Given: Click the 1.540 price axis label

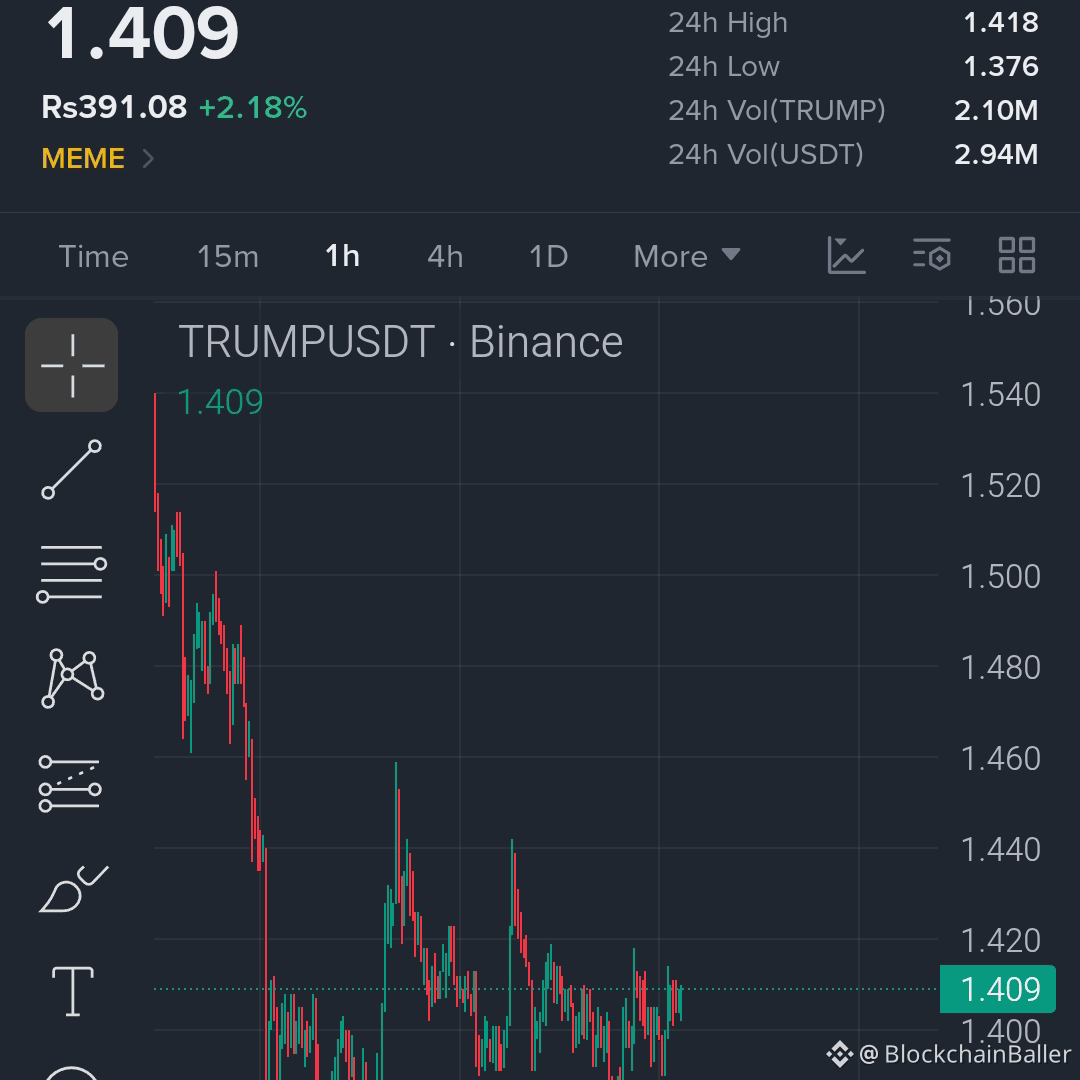Looking at the screenshot, I should [x=1000, y=395].
